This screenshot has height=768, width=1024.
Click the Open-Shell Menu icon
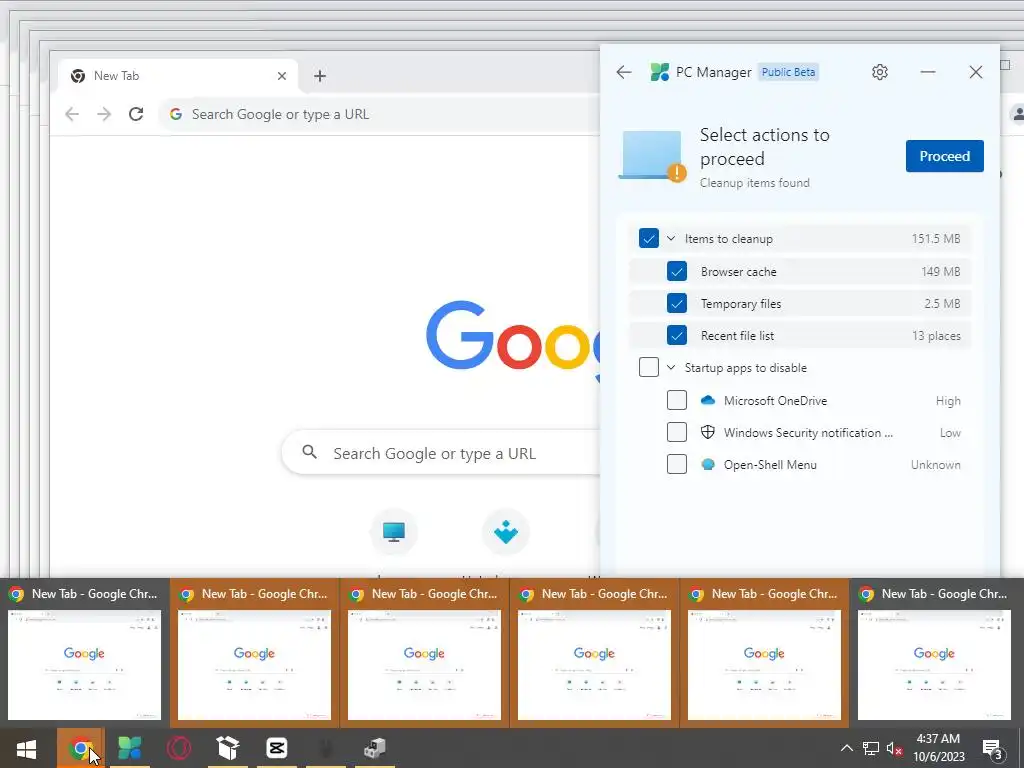(707, 464)
